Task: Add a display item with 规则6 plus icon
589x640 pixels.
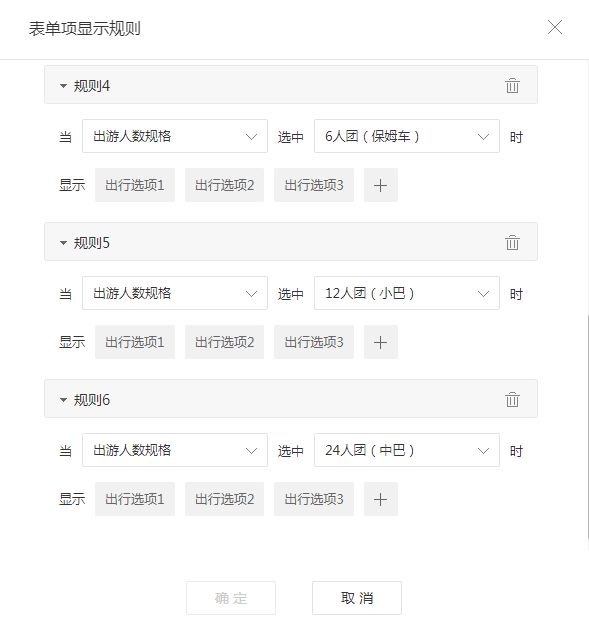Action: [x=380, y=499]
